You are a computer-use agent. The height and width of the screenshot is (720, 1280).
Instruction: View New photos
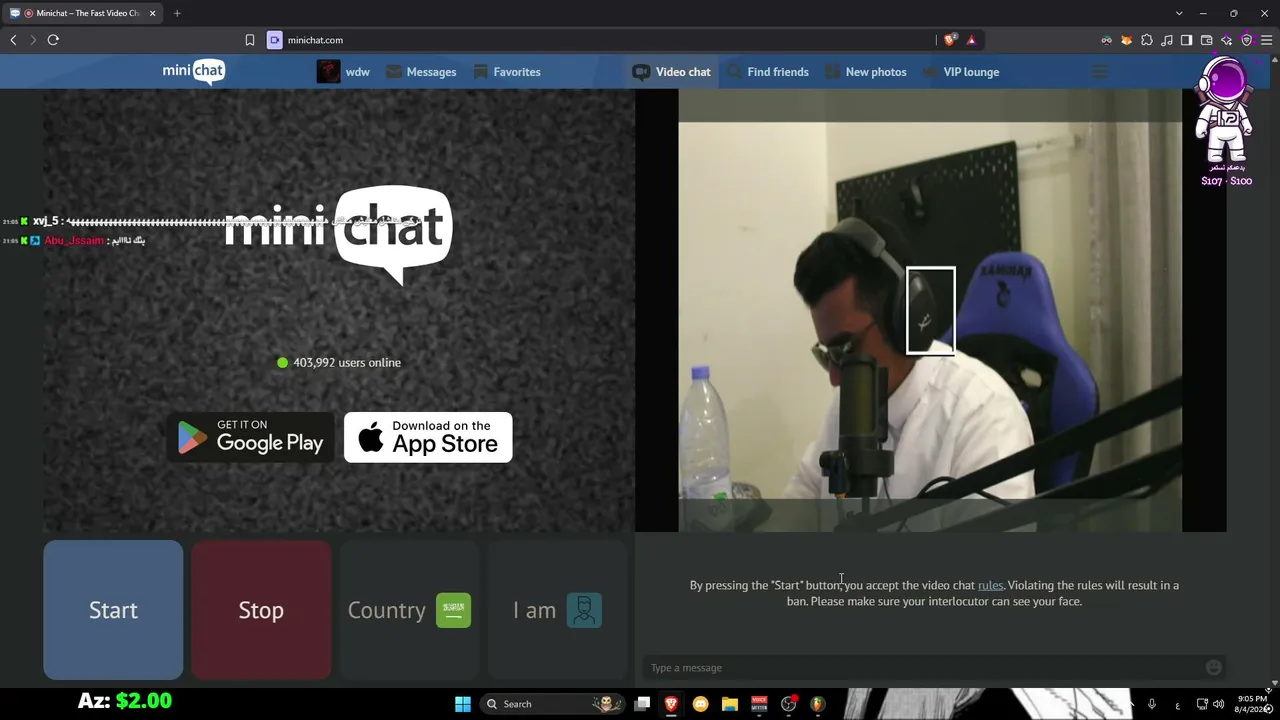coord(866,72)
